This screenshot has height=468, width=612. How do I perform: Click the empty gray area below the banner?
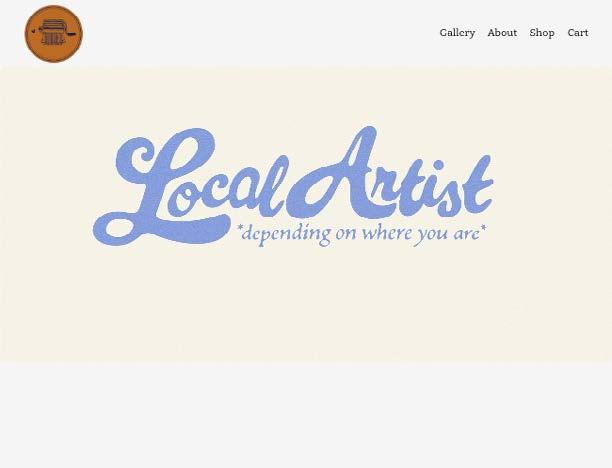click(306, 416)
